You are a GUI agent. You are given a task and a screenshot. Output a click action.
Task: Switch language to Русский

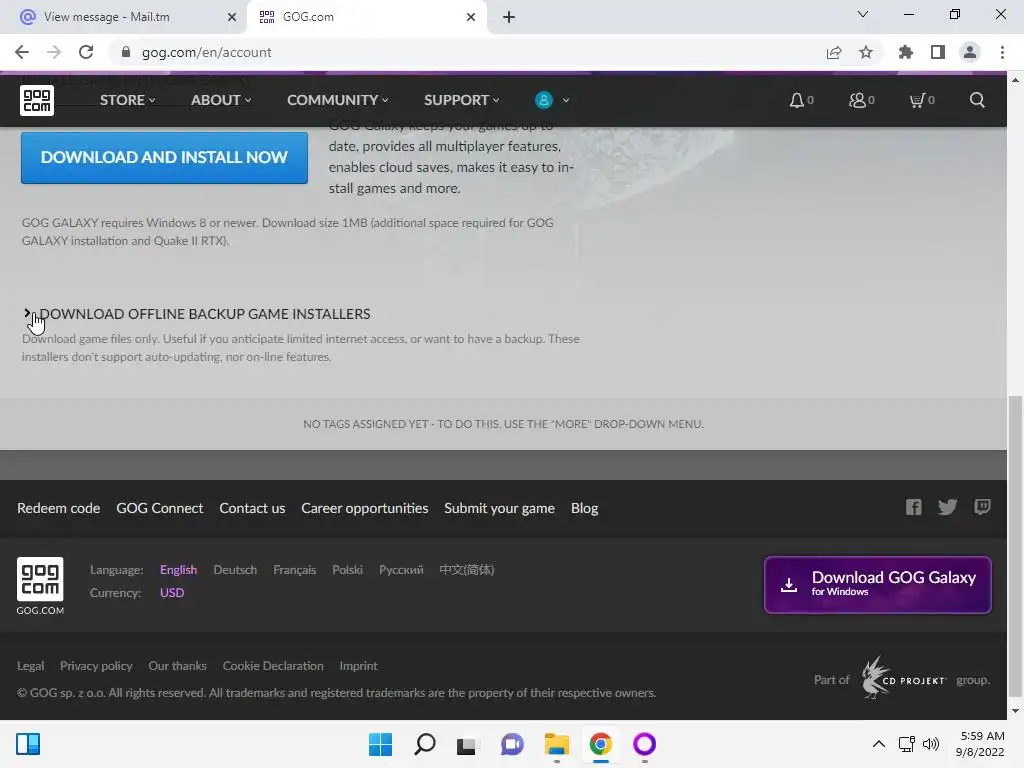(401, 569)
